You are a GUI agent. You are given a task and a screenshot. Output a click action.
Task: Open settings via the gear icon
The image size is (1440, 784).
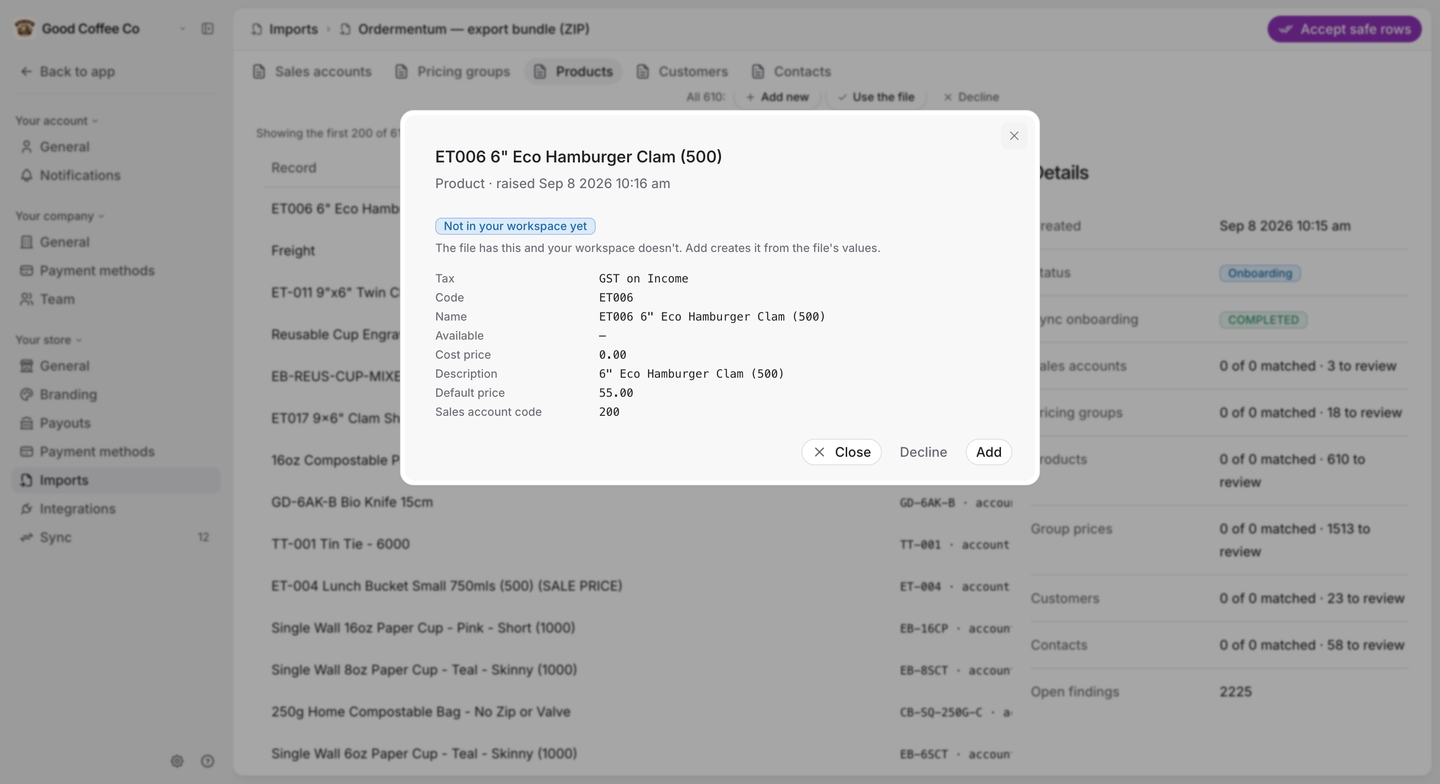(177, 761)
